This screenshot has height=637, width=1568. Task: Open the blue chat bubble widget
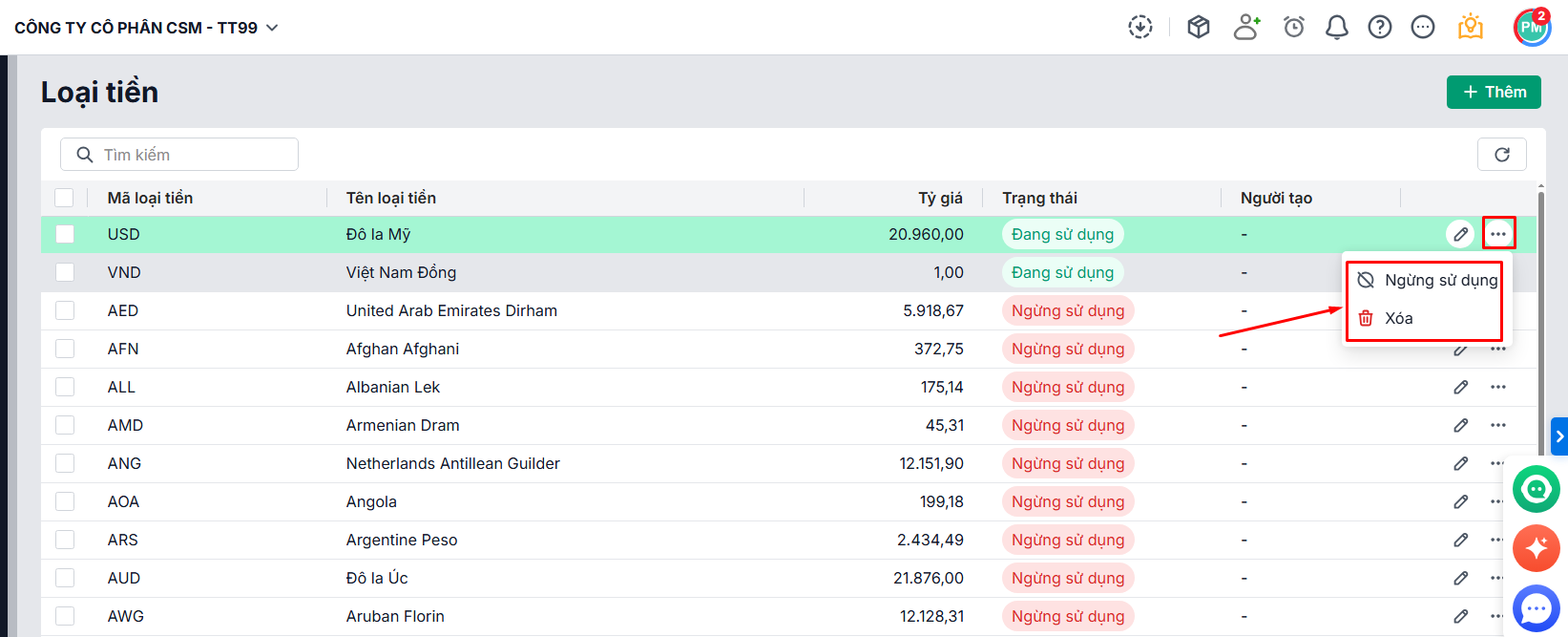coord(1537,608)
